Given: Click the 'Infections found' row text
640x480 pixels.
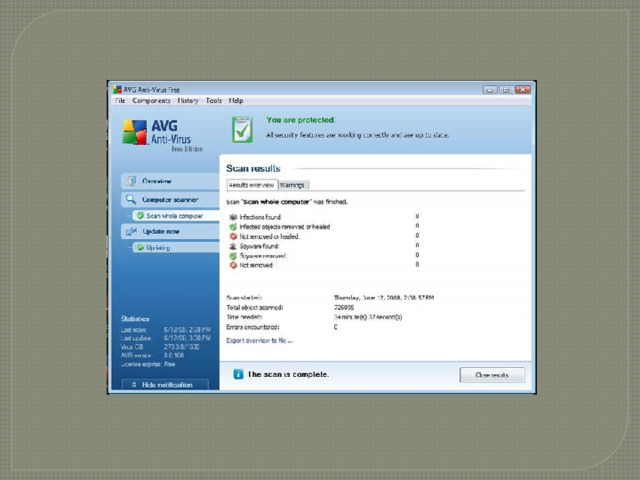Looking at the screenshot, I should [260, 217].
